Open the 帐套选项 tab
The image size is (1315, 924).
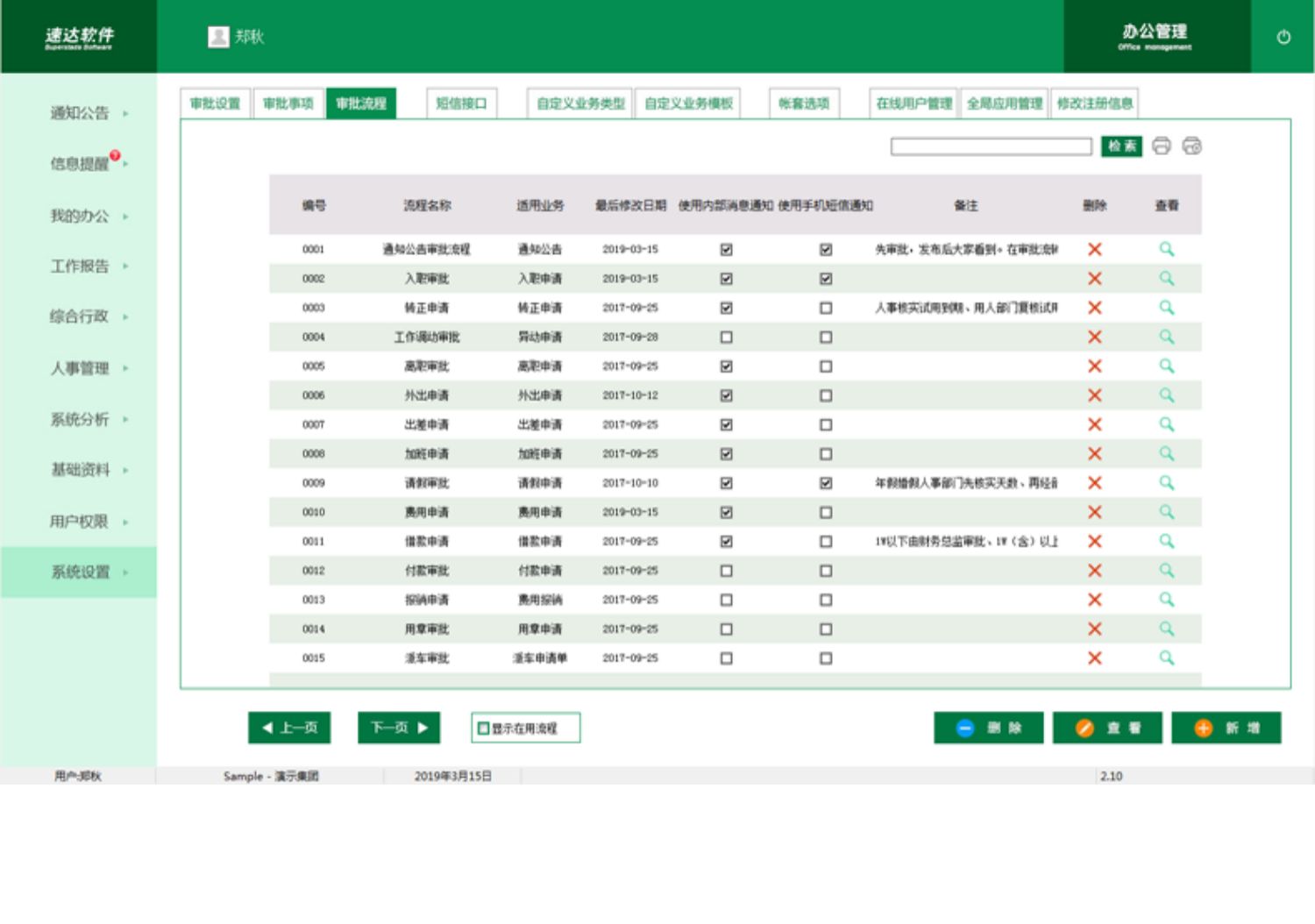tap(804, 103)
